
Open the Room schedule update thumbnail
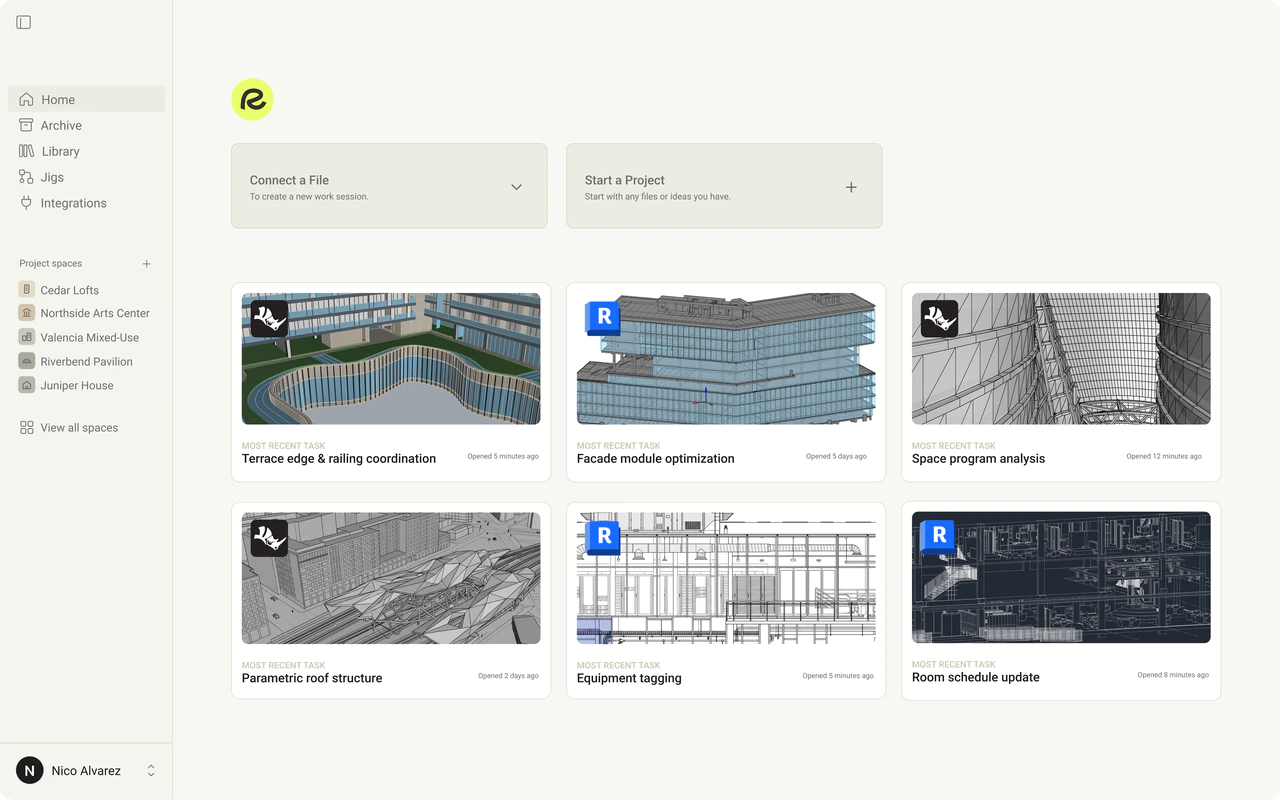1061,577
